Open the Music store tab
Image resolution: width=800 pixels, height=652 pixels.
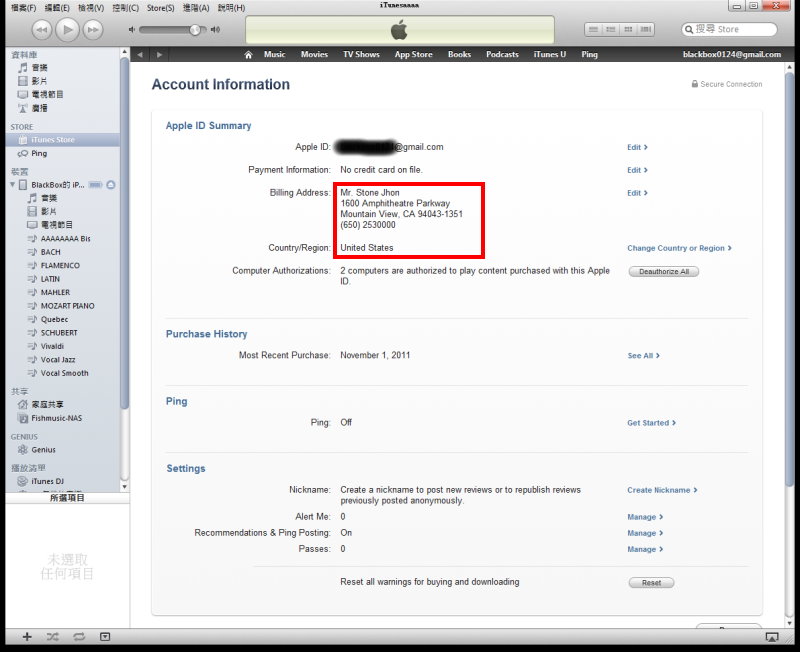point(274,54)
